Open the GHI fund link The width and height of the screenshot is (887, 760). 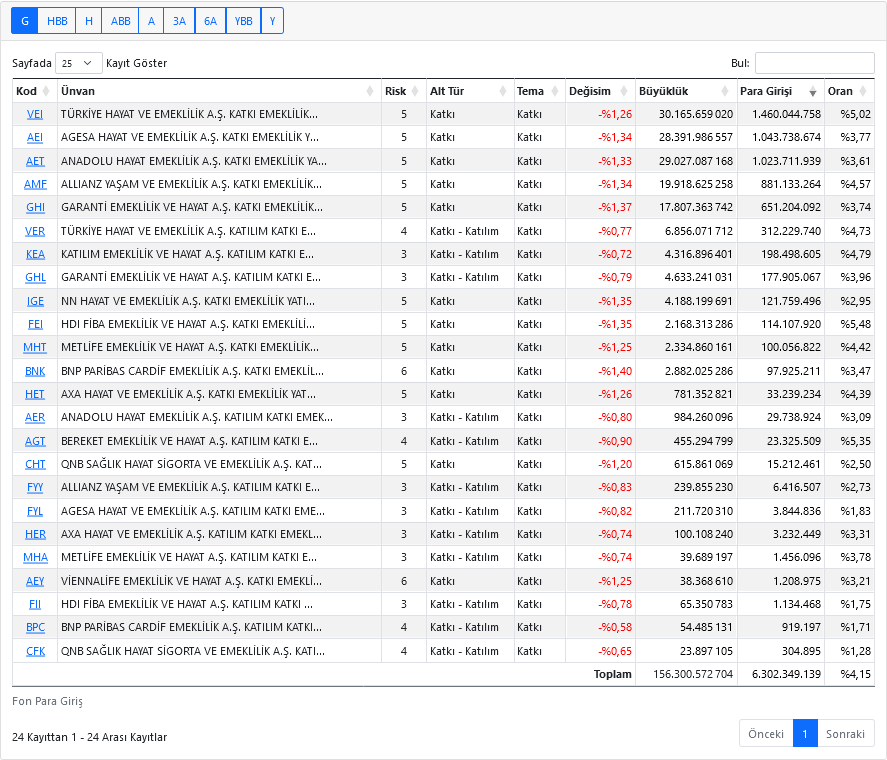(35, 208)
